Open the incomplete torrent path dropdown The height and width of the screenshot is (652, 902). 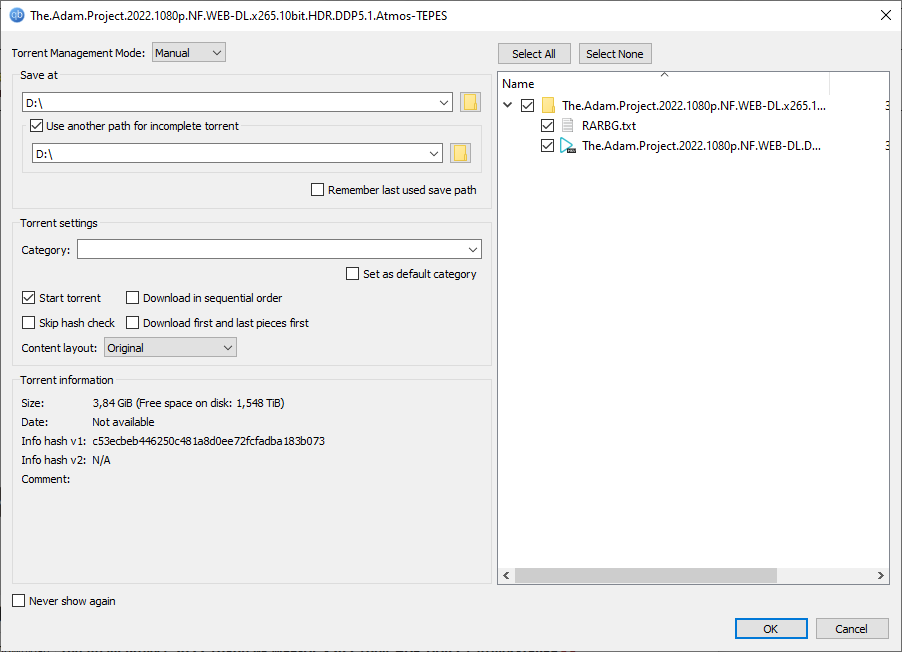click(434, 153)
